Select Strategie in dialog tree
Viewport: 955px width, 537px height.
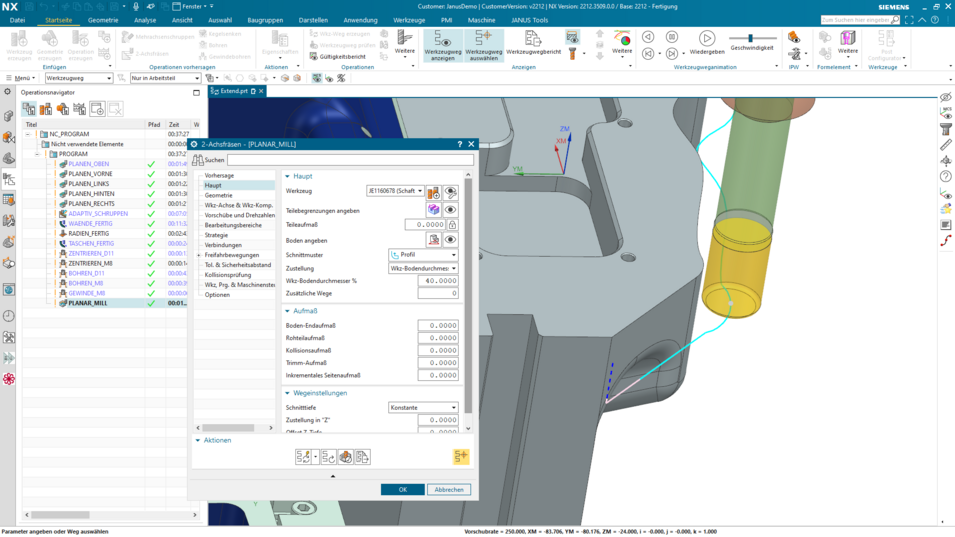(x=216, y=235)
